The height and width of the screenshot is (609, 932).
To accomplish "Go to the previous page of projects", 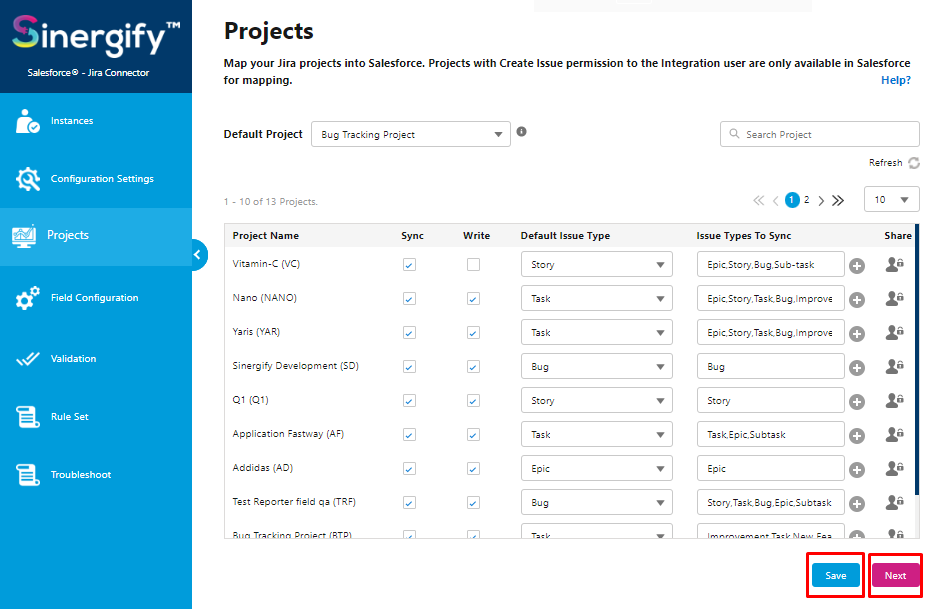I will (x=776, y=200).
